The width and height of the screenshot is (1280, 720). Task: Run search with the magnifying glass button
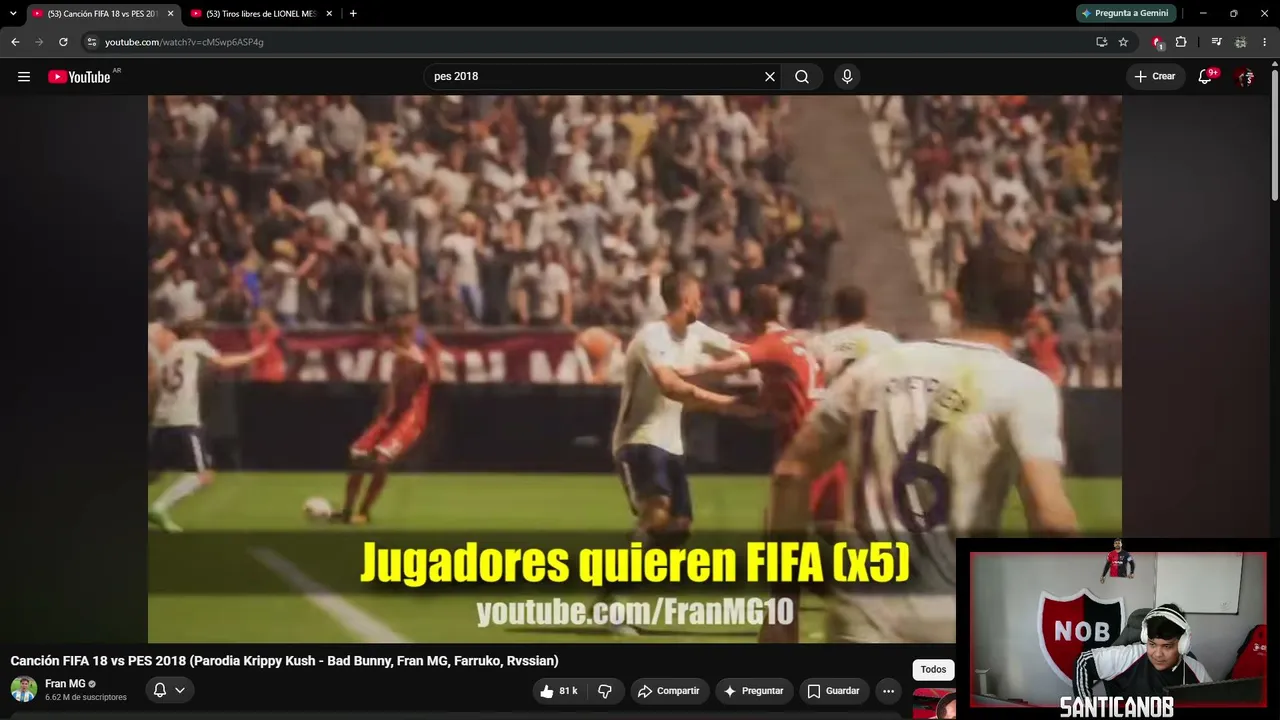(802, 77)
